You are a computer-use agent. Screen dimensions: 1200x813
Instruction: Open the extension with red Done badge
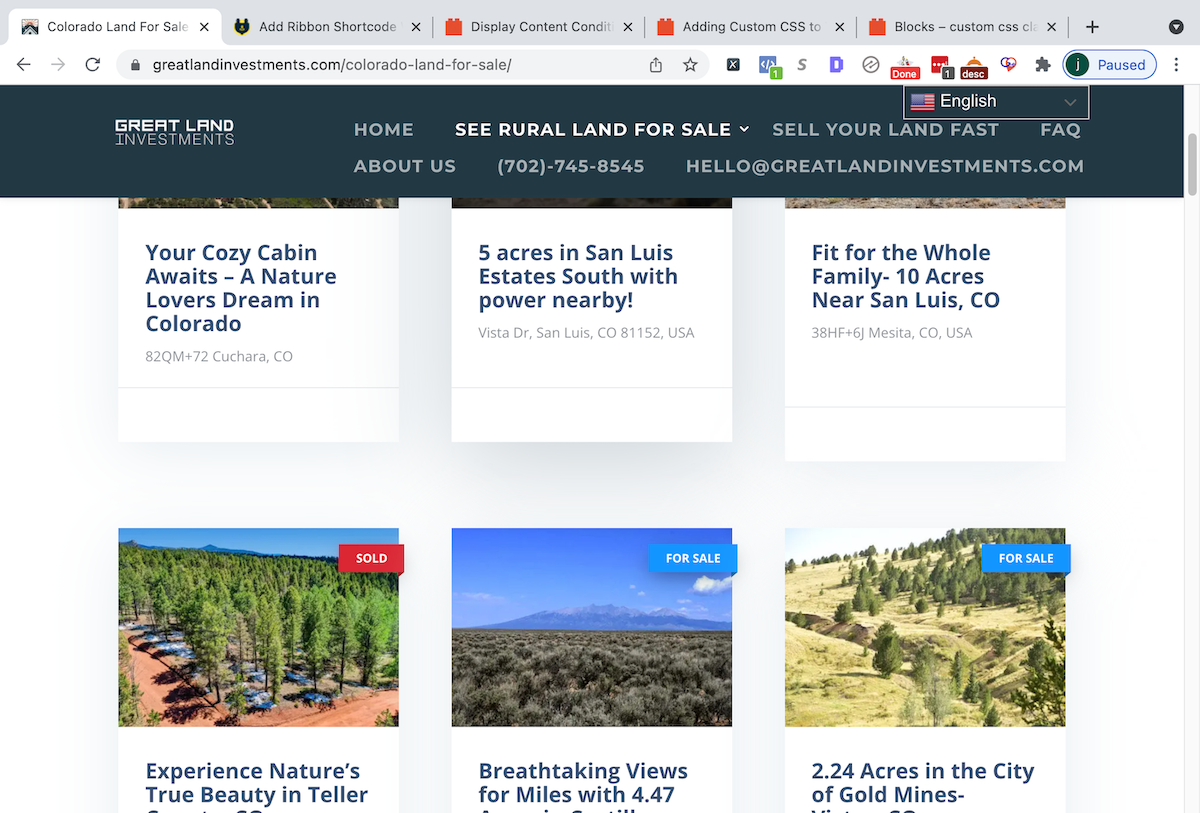coord(905,67)
